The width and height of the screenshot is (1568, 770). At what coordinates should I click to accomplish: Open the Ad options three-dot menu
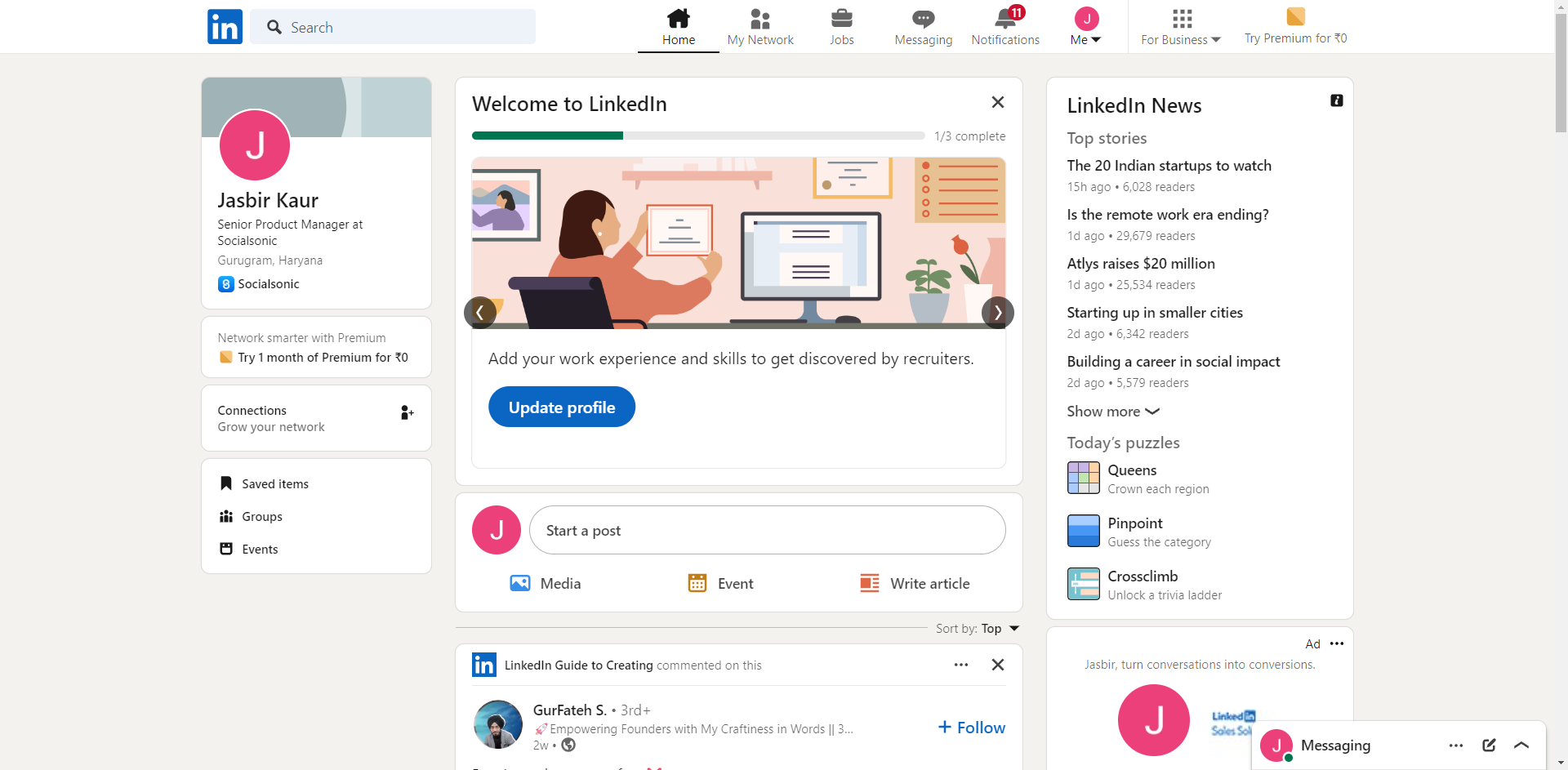[x=1337, y=643]
